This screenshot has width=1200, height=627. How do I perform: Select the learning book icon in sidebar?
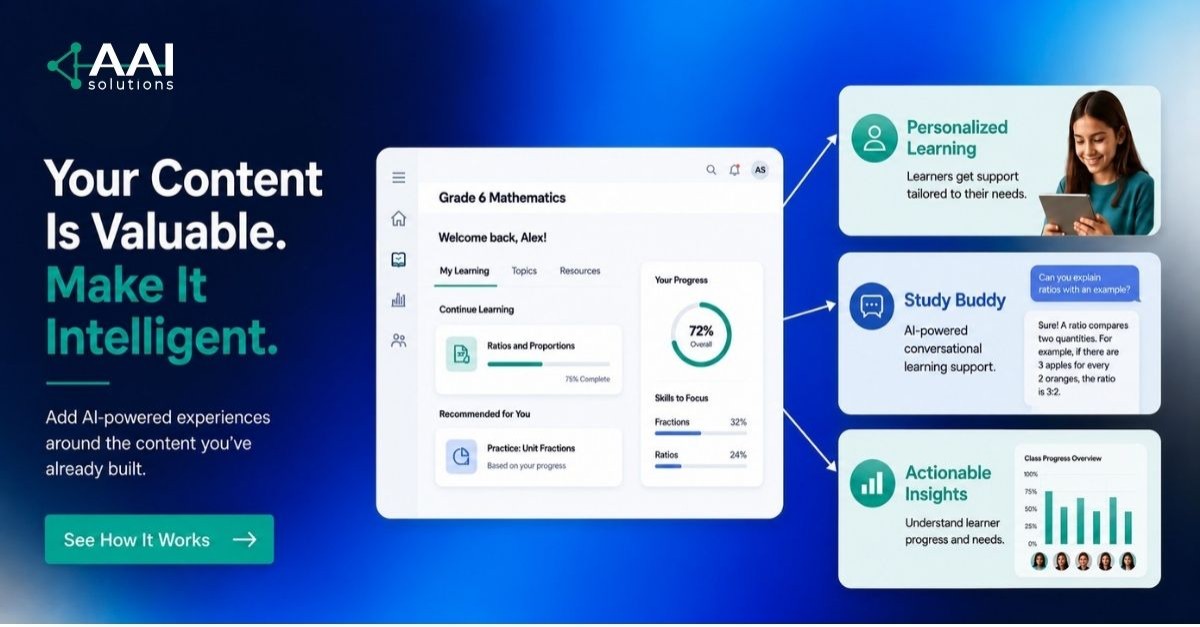[398, 259]
